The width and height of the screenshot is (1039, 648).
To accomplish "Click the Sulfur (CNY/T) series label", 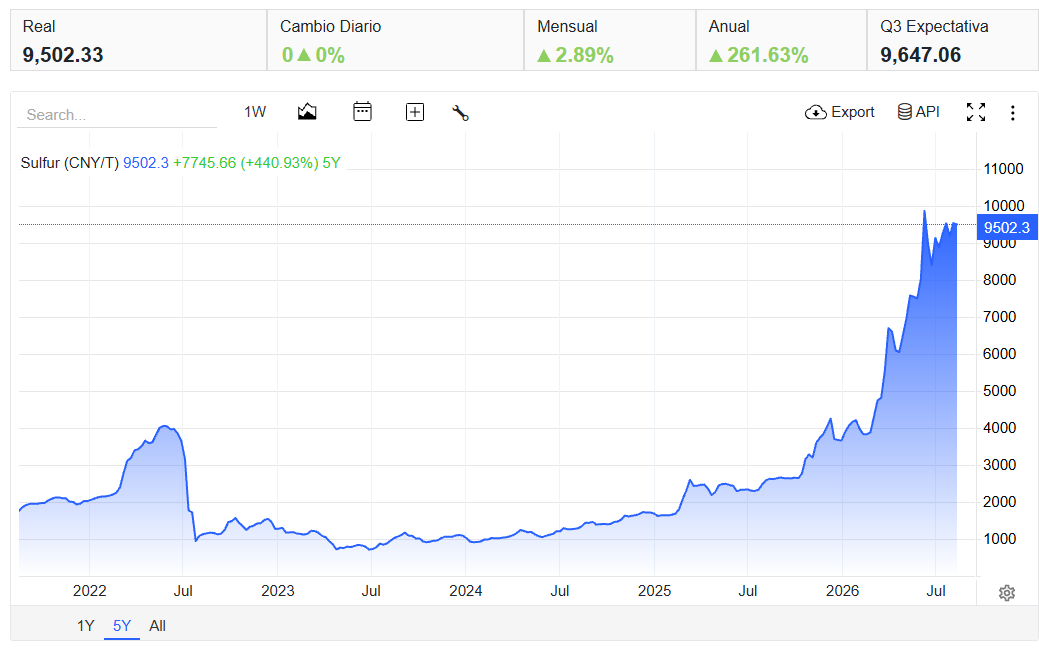I will [70, 163].
